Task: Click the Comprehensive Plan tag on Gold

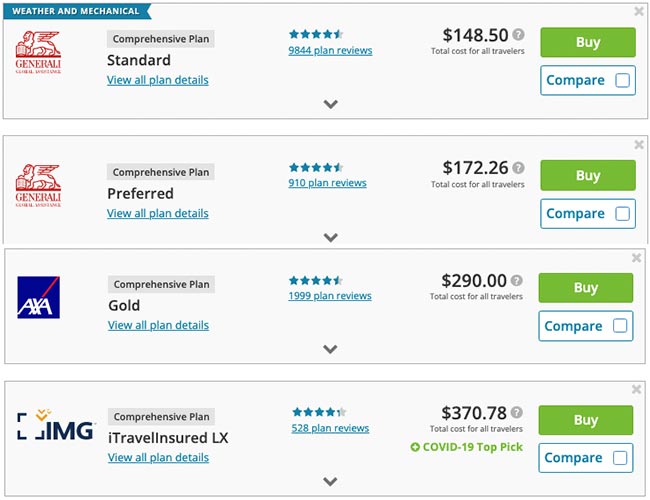Action: (x=160, y=285)
